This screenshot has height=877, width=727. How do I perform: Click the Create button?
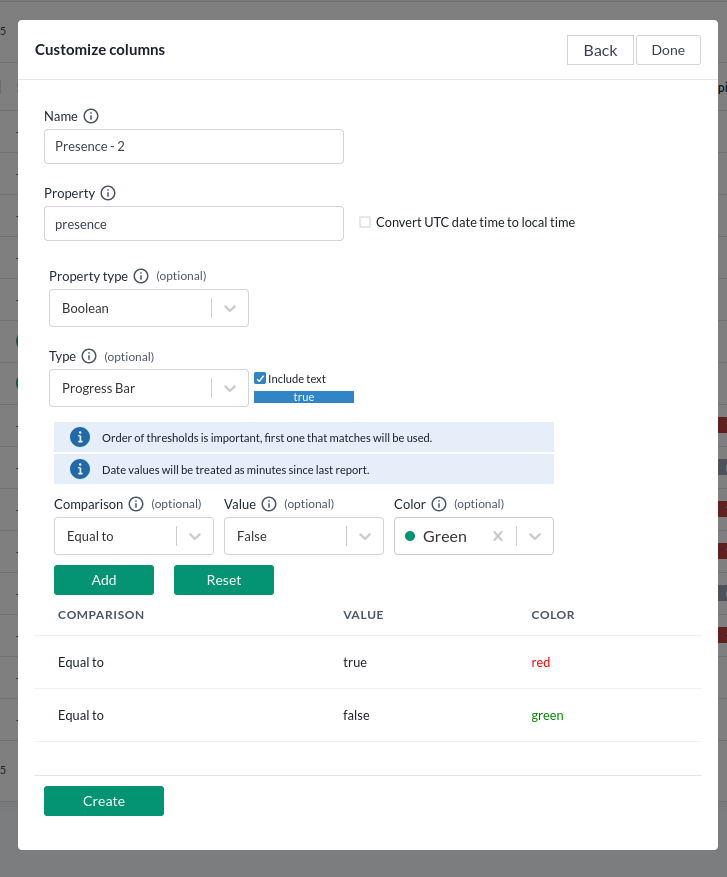point(103,801)
